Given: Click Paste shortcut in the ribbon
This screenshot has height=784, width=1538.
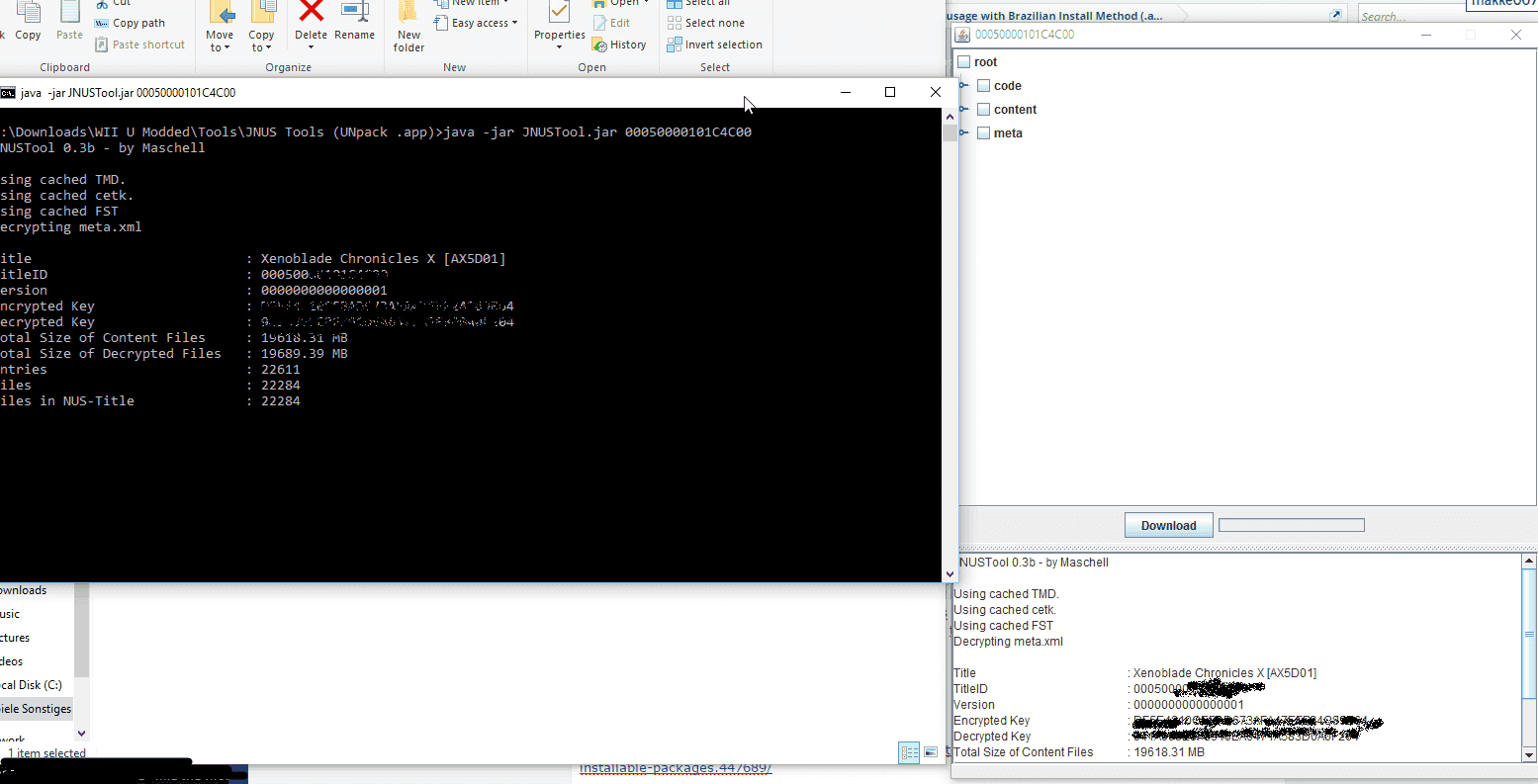Looking at the screenshot, I should (x=139, y=44).
